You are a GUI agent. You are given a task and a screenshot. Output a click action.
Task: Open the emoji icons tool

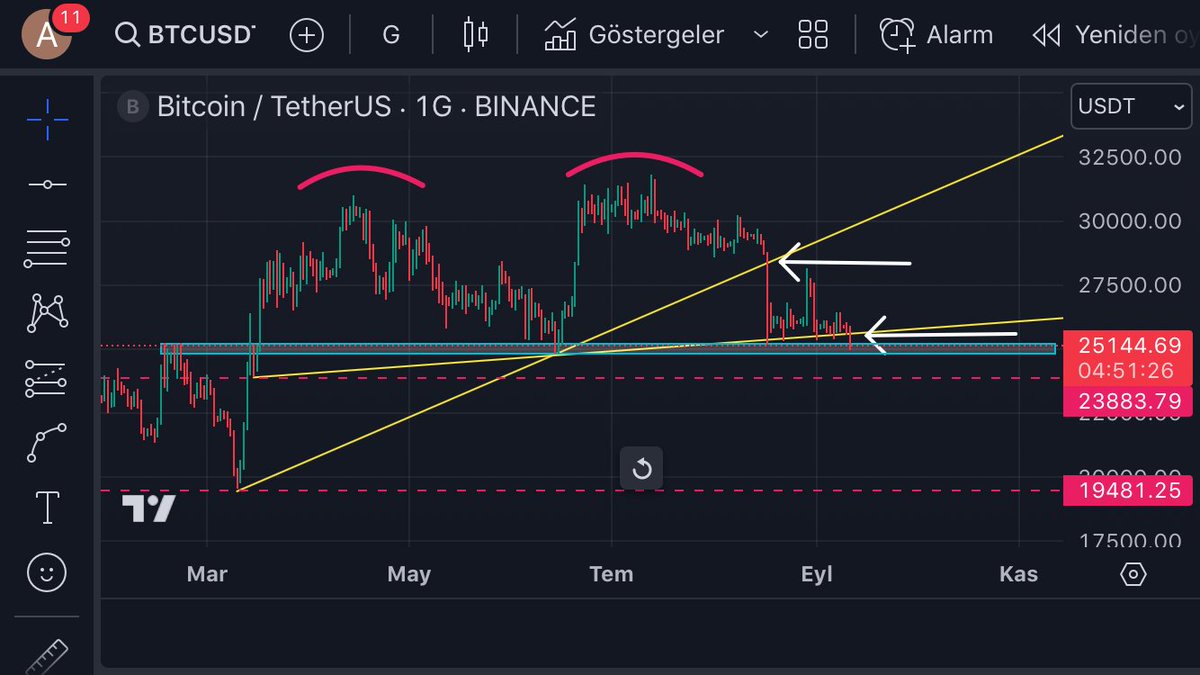pos(47,573)
